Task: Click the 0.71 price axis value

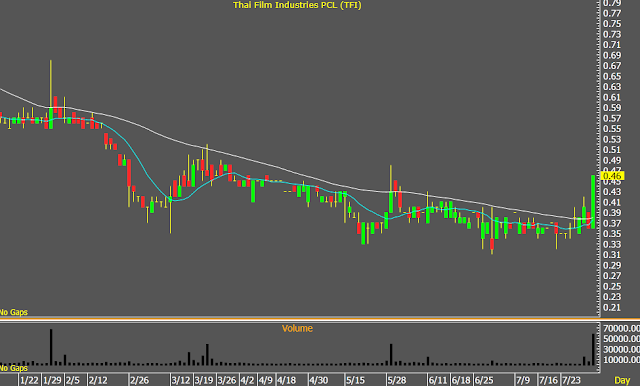Action: coord(612,45)
